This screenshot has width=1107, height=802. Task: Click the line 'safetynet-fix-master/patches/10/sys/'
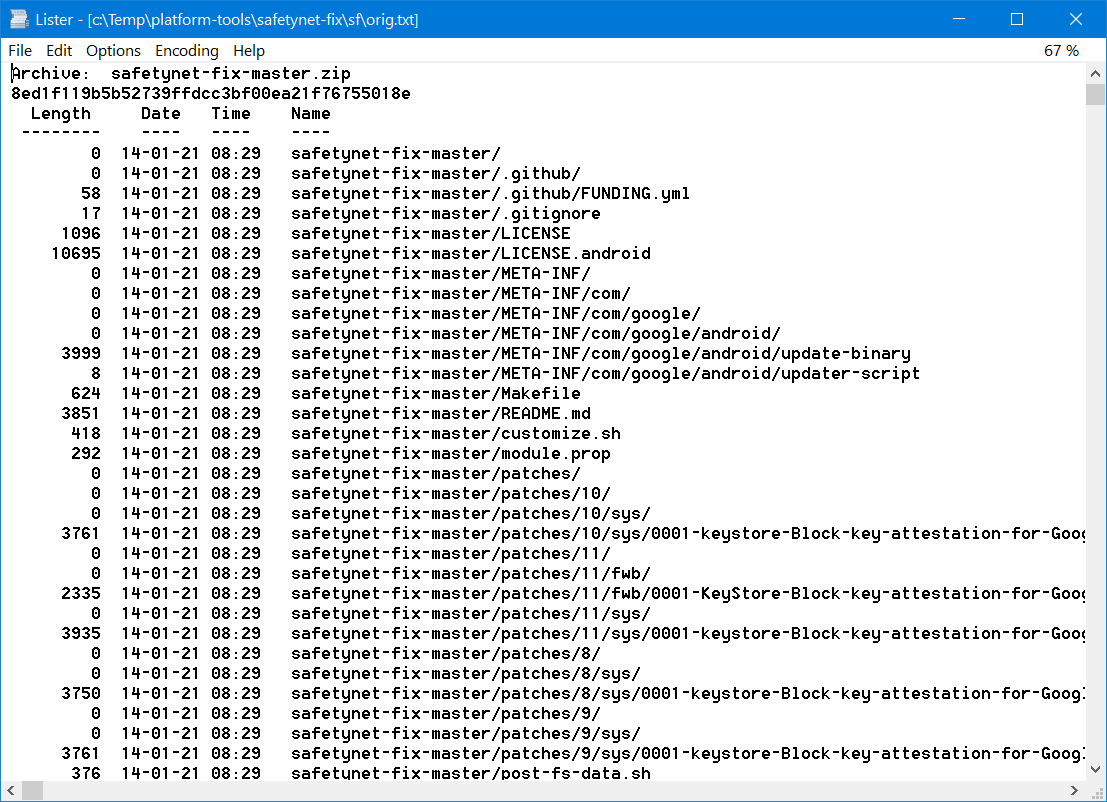471,513
